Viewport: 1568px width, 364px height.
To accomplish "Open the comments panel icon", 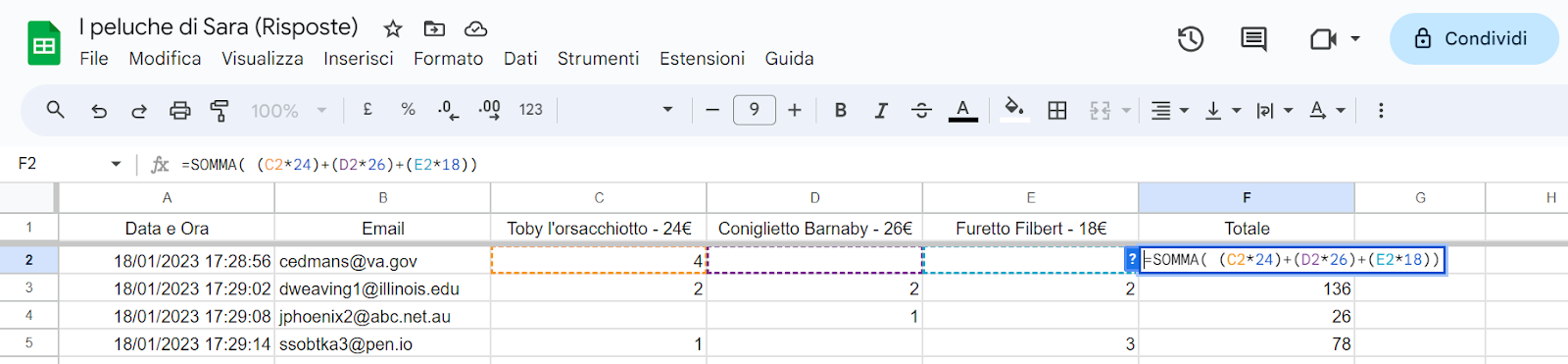I will pos(1253,39).
